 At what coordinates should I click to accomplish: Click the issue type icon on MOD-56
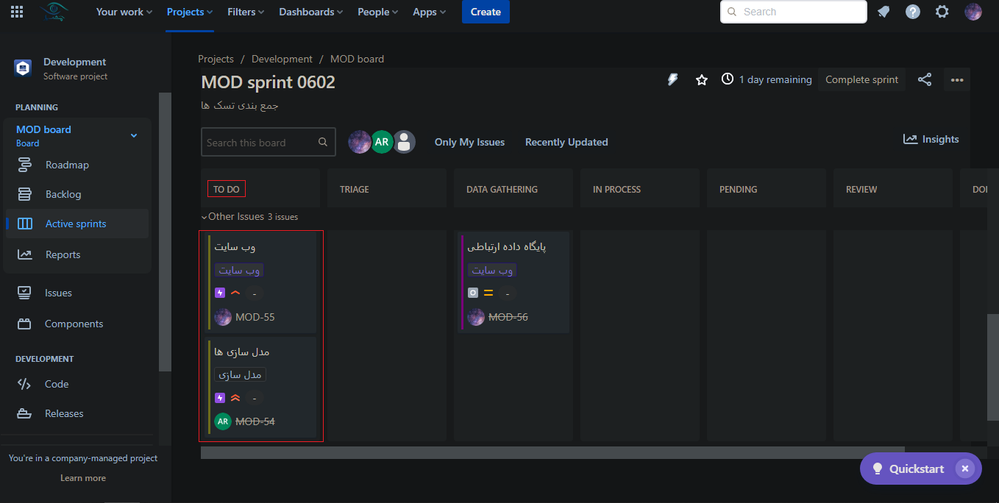(473, 293)
